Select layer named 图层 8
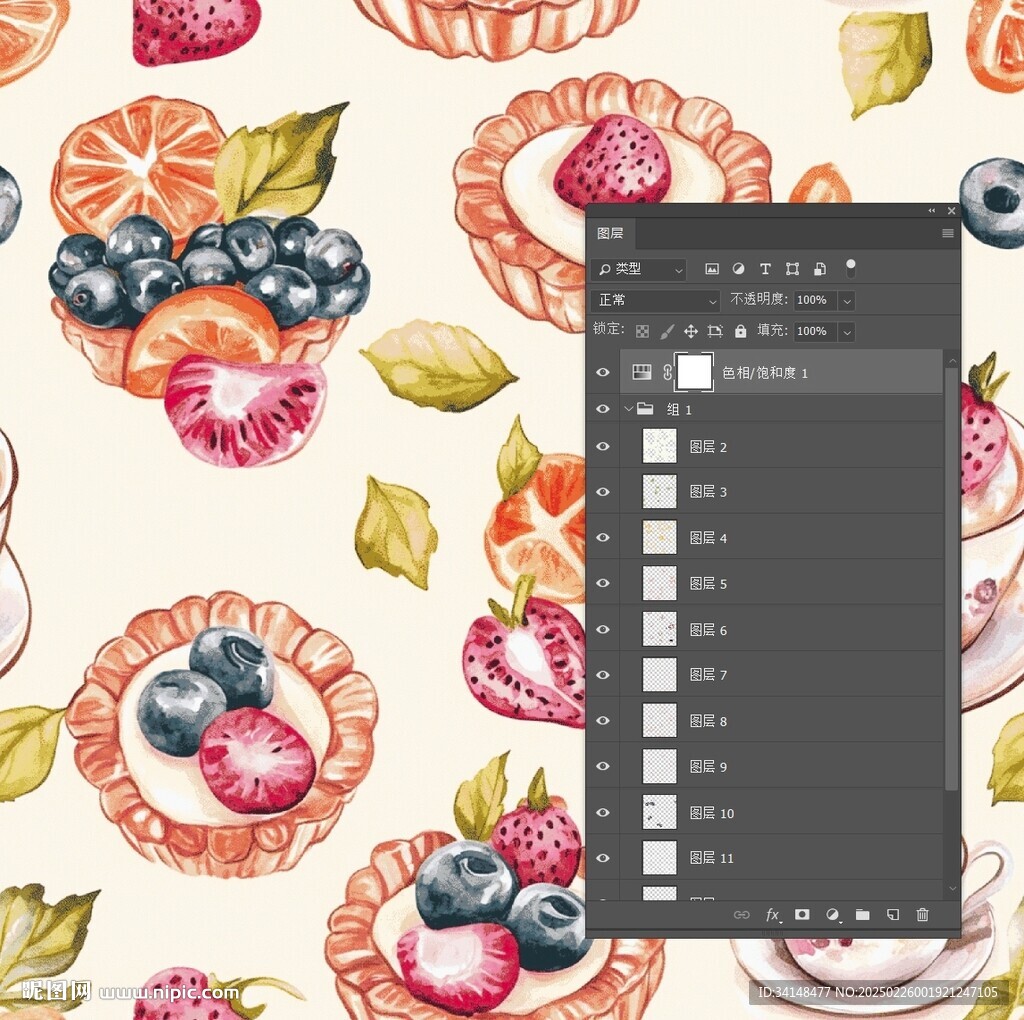The image size is (1024, 1020). 708,721
